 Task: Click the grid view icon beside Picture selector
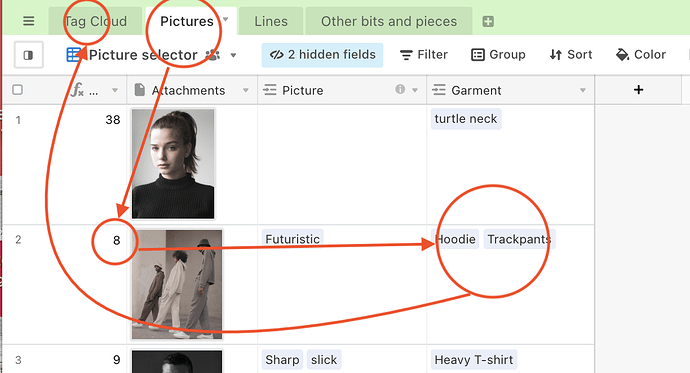[73, 55]
